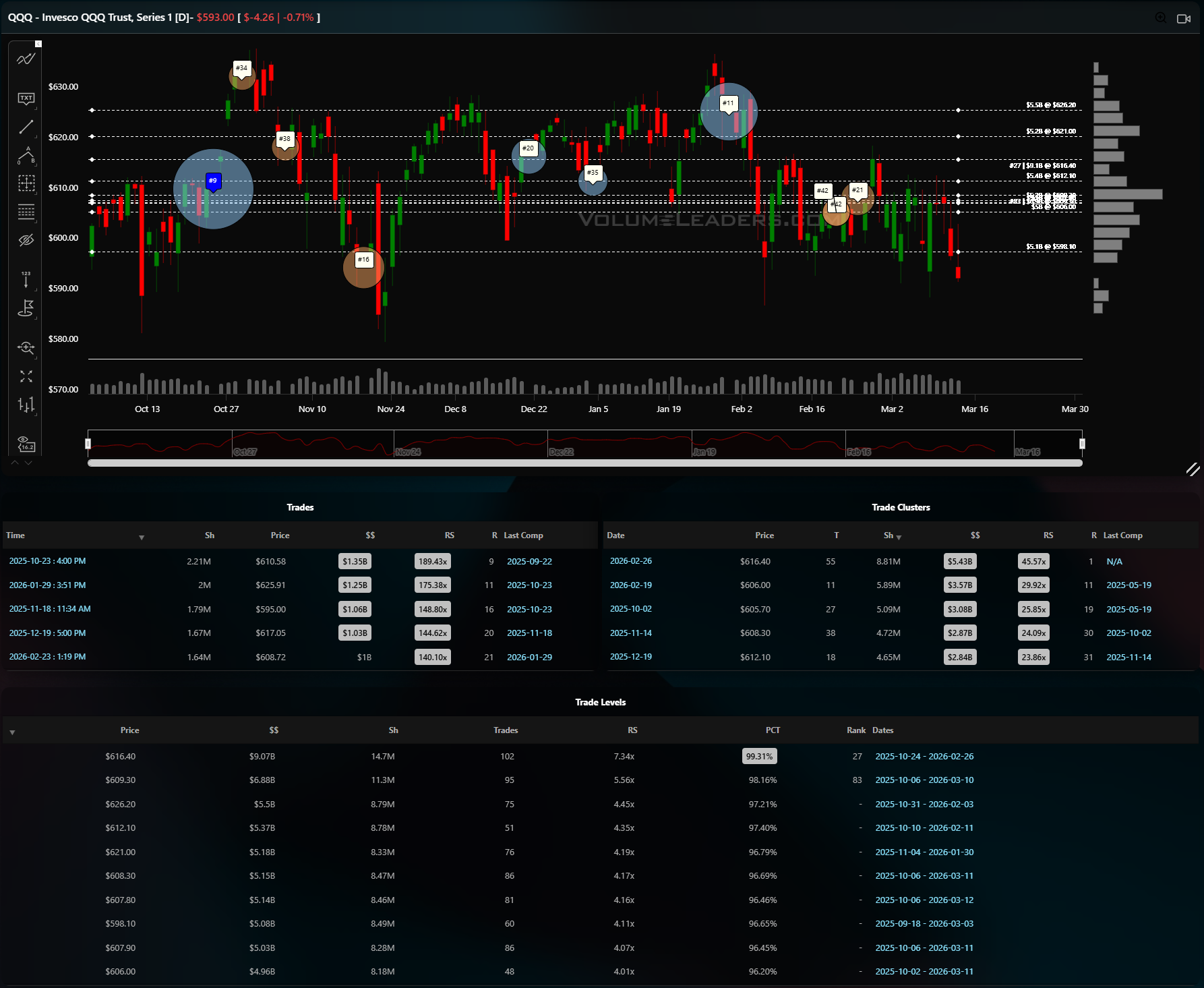This screenshot has width=1204, height=988.
Task: Open date range 2025-10-24 - 2026-02-26
Action: [x=924, y=757]
